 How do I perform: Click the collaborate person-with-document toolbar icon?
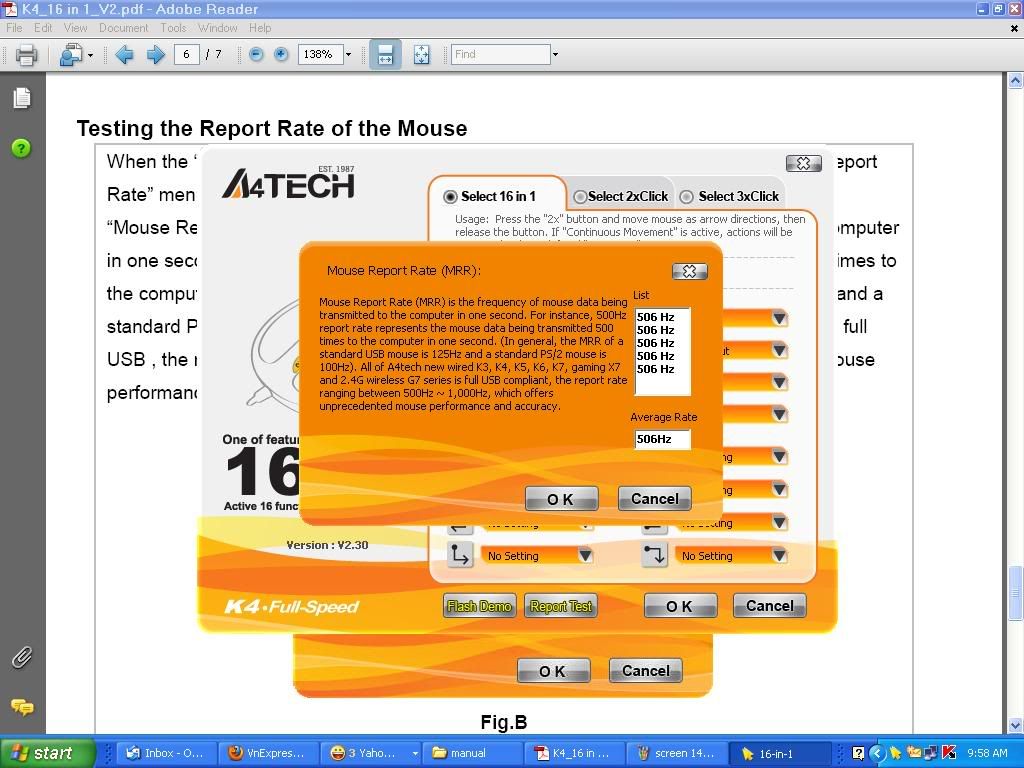(x=71, y=54)
